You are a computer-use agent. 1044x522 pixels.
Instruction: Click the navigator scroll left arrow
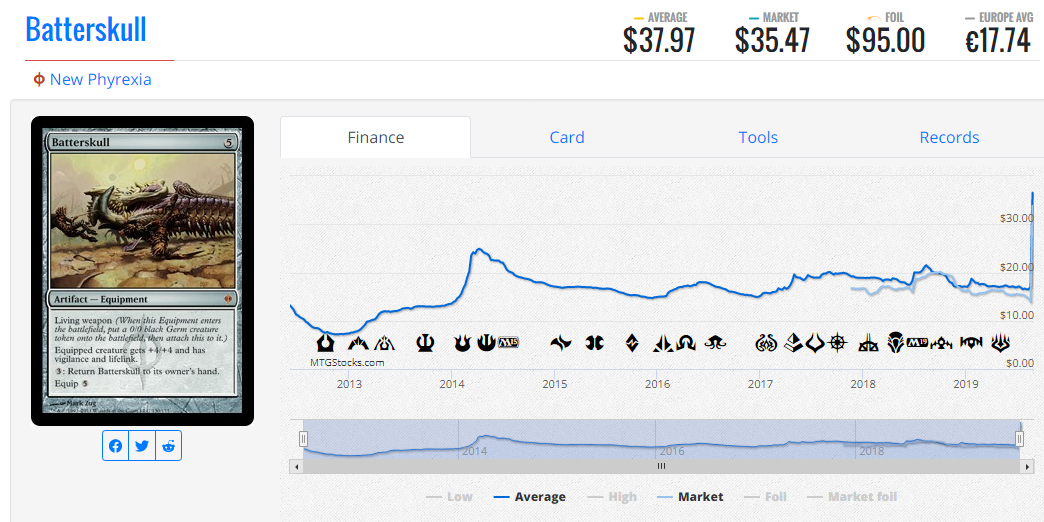coord(296,466)
